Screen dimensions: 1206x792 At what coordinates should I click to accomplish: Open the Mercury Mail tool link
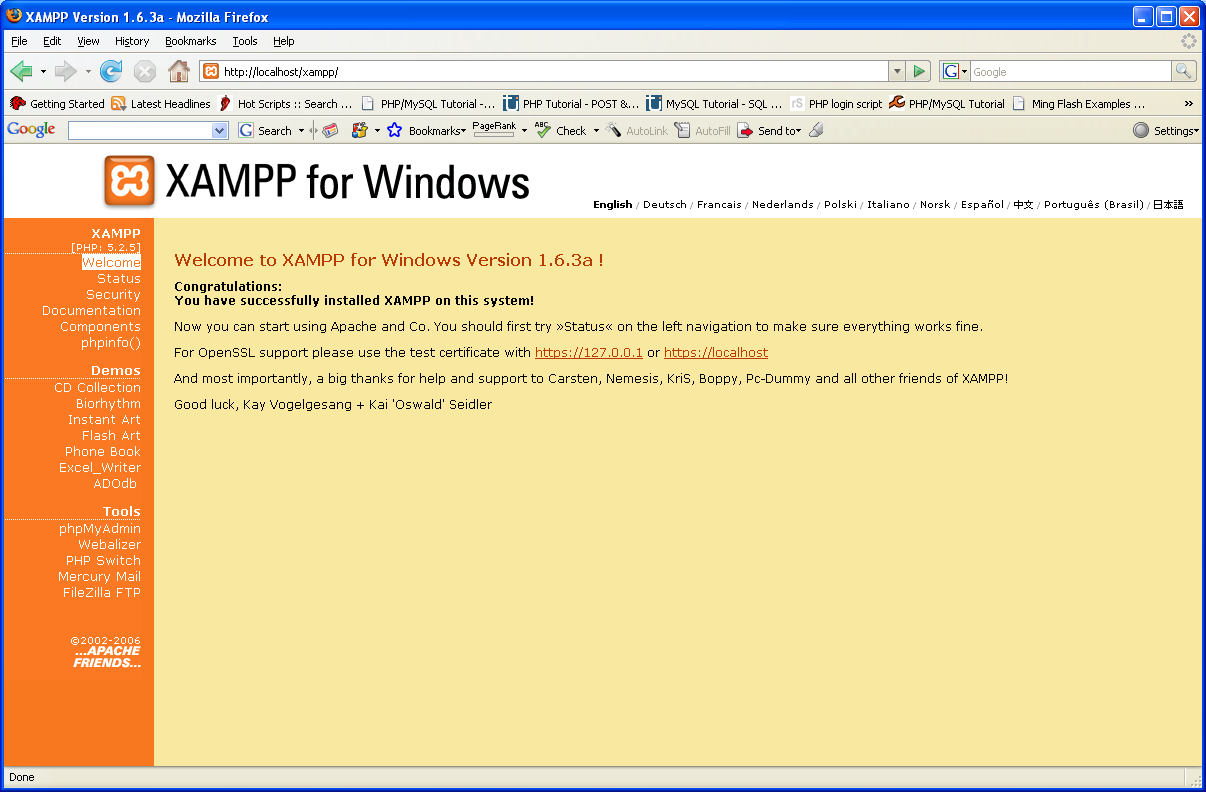point(99,576)
